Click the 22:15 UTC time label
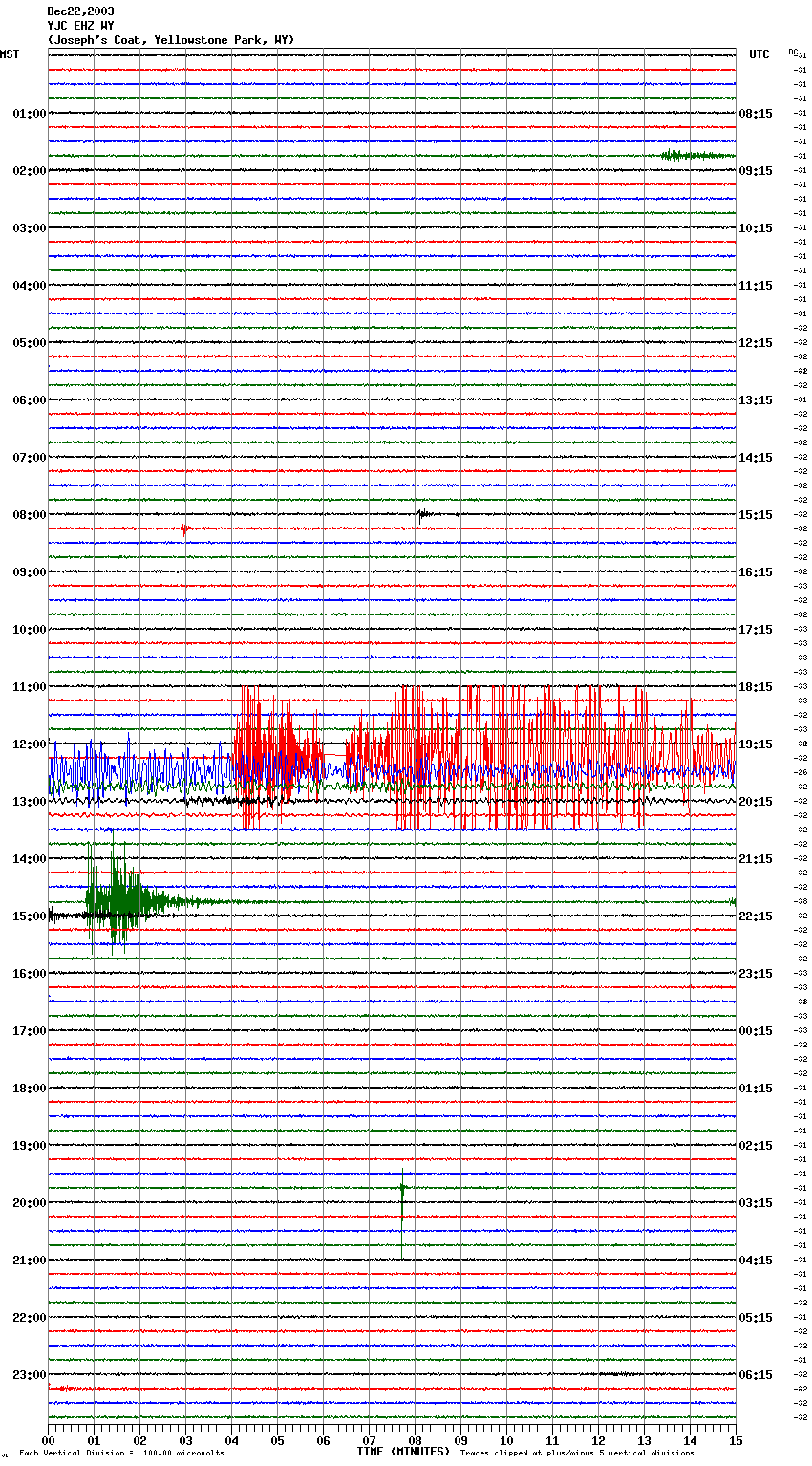Image resolution: width=812 pixels, height=1466 pixels. click(756, 916)
